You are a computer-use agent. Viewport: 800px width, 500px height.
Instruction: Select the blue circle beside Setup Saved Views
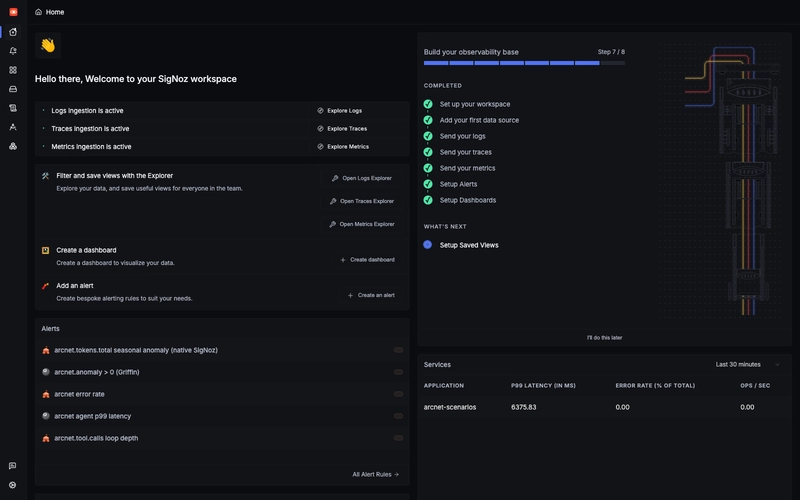click(428, 245)
